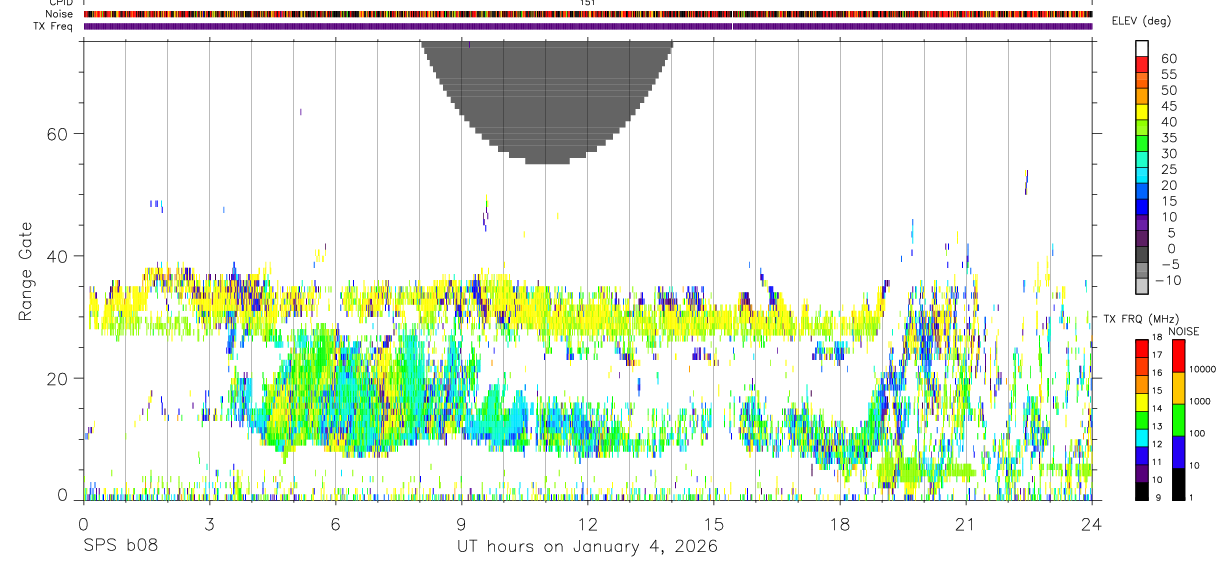This screenshot has height=567, width=1228.
Task: Click the "40" tick on Range Gate axis
Action: (x=57, y=256)
